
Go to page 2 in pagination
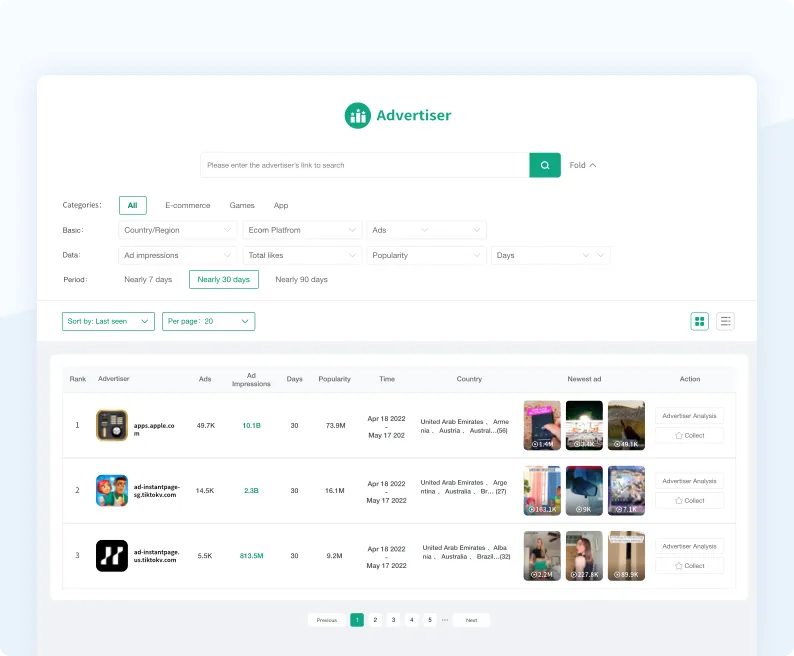(x=375, y=620)
